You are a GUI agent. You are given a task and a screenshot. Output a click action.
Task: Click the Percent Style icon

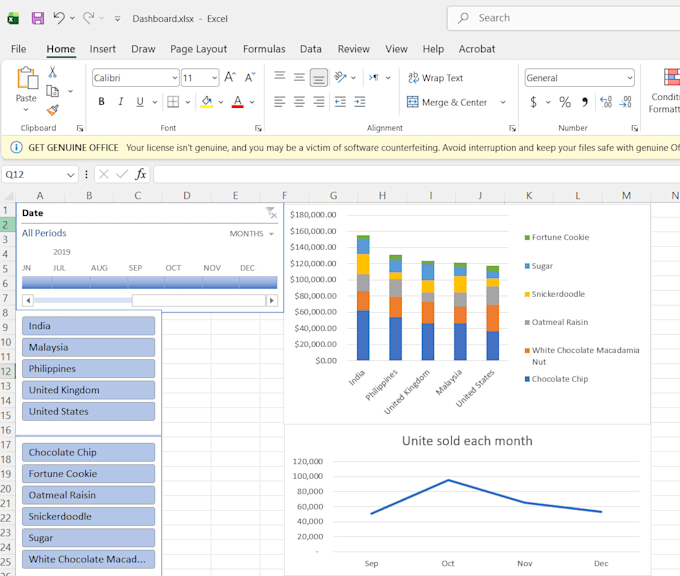(x=565, y=102)
